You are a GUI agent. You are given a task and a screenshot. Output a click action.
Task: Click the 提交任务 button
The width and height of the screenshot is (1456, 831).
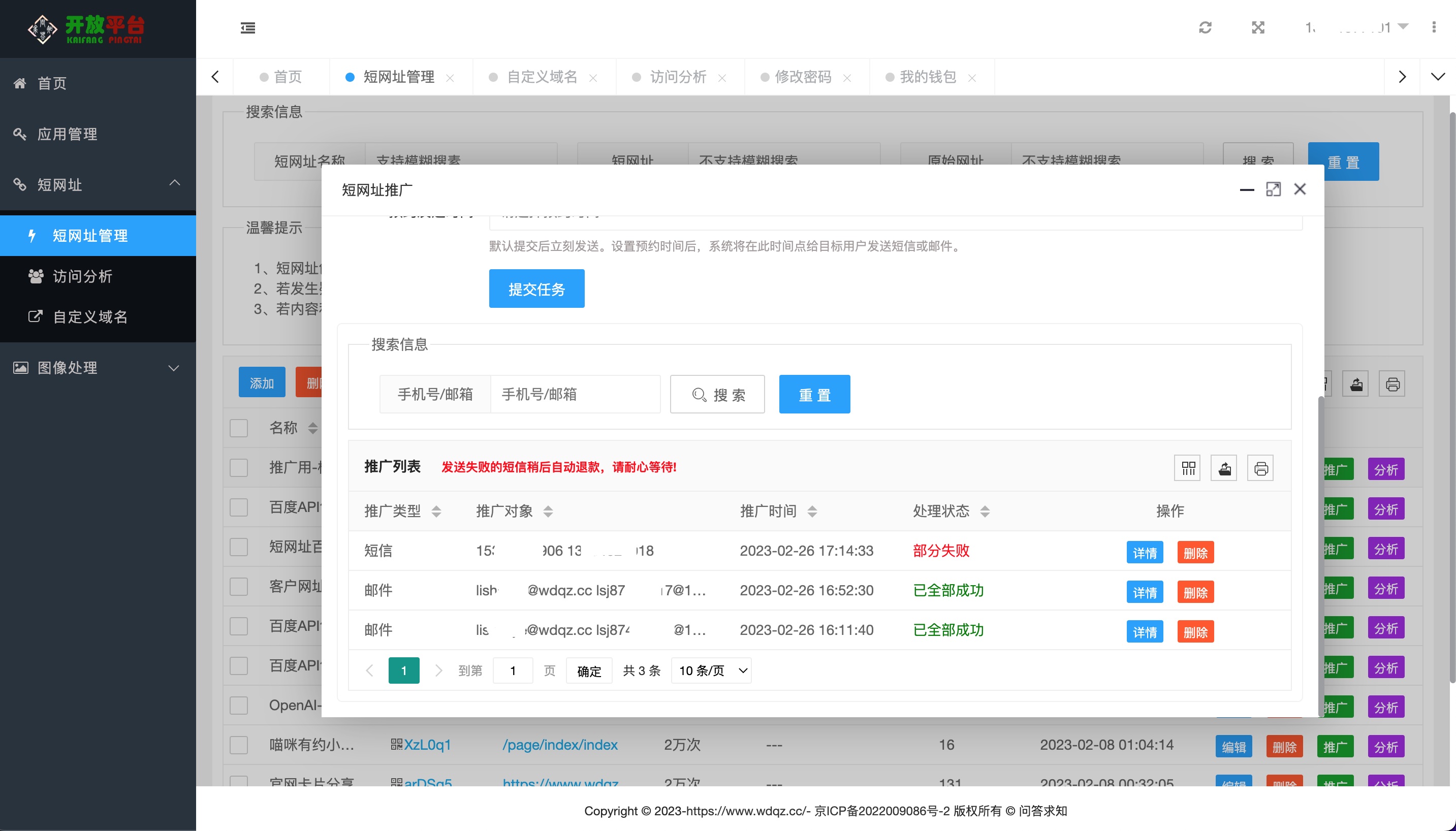click(x=536, y=289)
